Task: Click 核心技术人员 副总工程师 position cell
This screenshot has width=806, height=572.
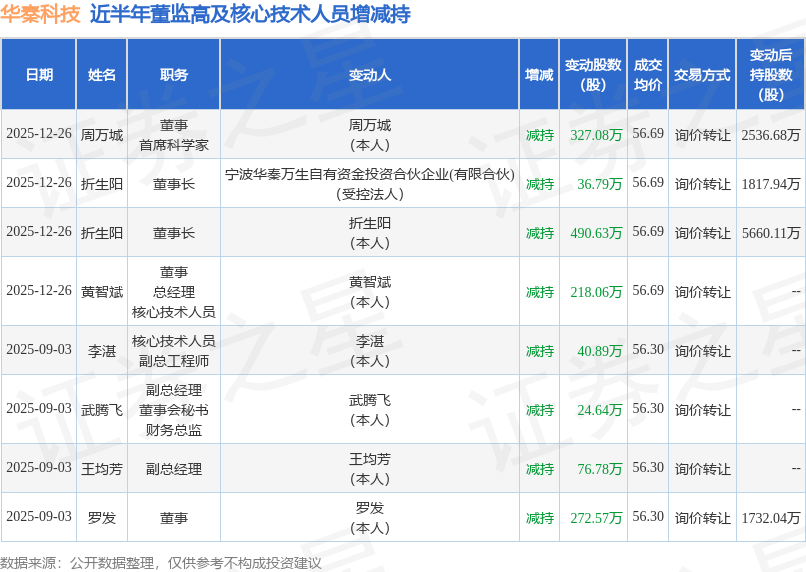Action: [174, 351]
